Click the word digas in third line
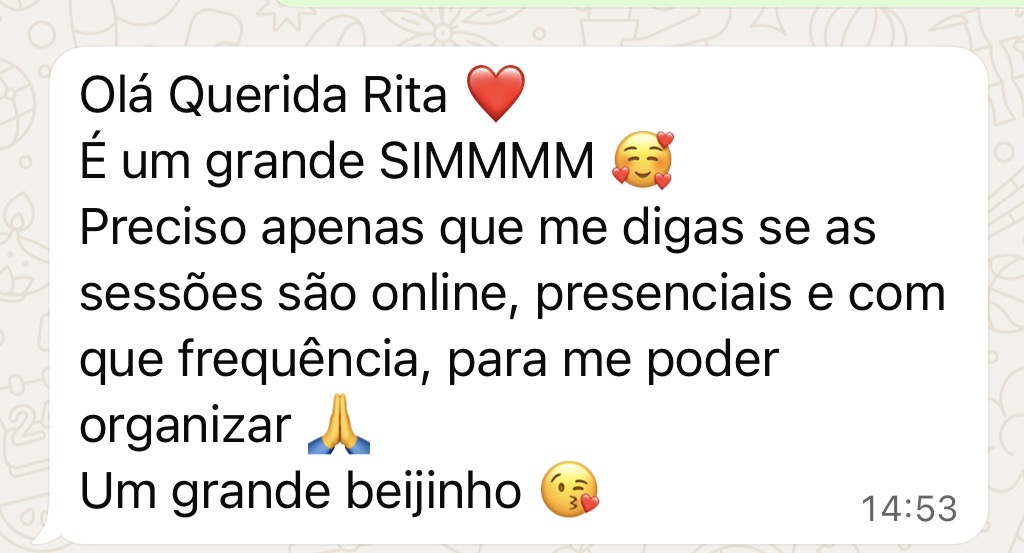Image resolution: width=1024 pixels, height=553 pixels. [x=682, y=230]
